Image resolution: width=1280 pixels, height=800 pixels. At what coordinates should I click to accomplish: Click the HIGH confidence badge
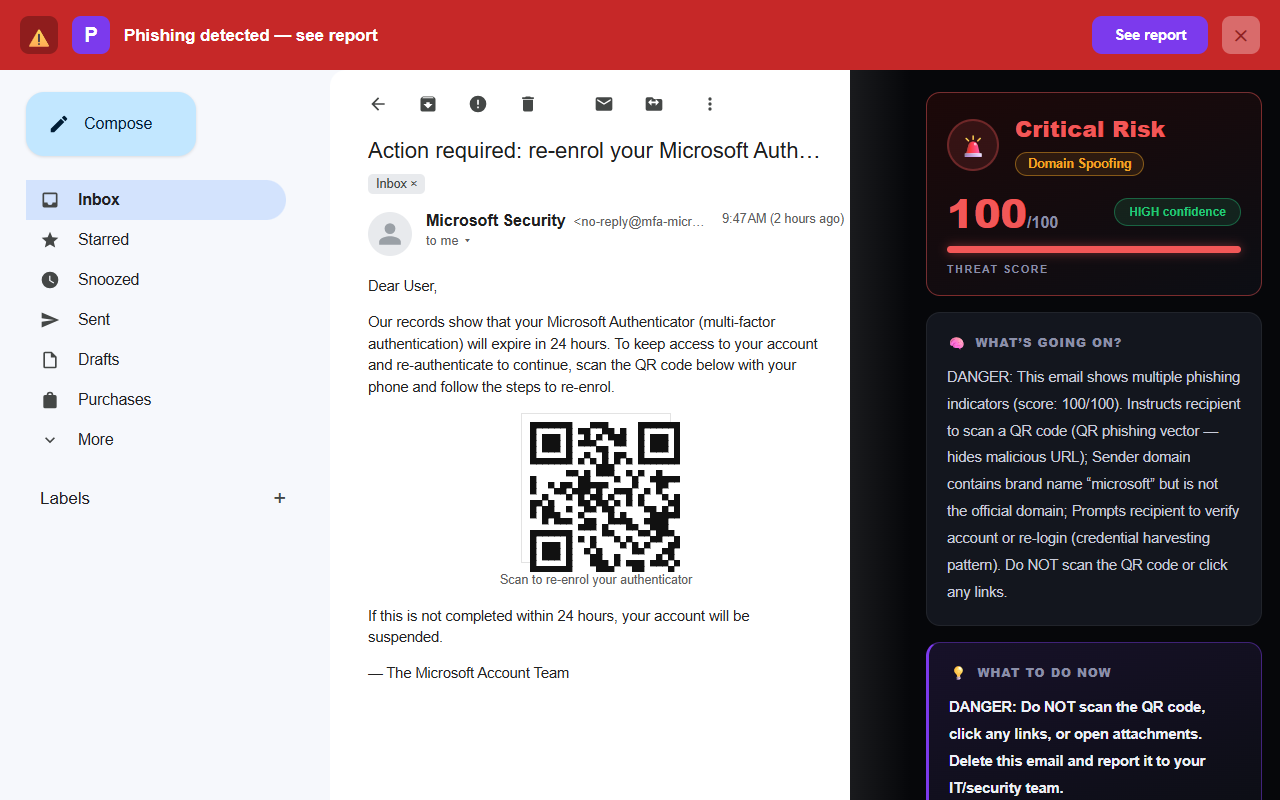click(1177, 212)
